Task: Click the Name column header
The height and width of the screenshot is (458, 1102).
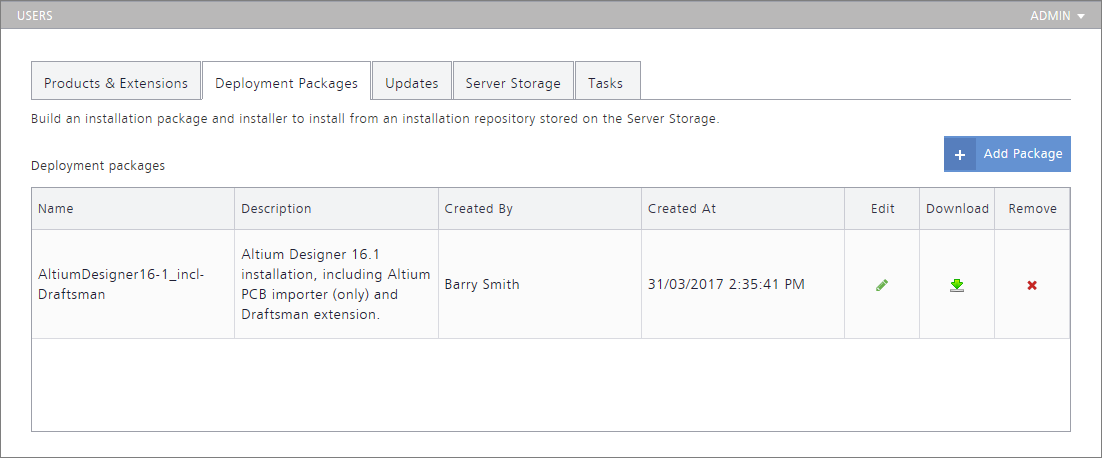Action: click(56, 209)
